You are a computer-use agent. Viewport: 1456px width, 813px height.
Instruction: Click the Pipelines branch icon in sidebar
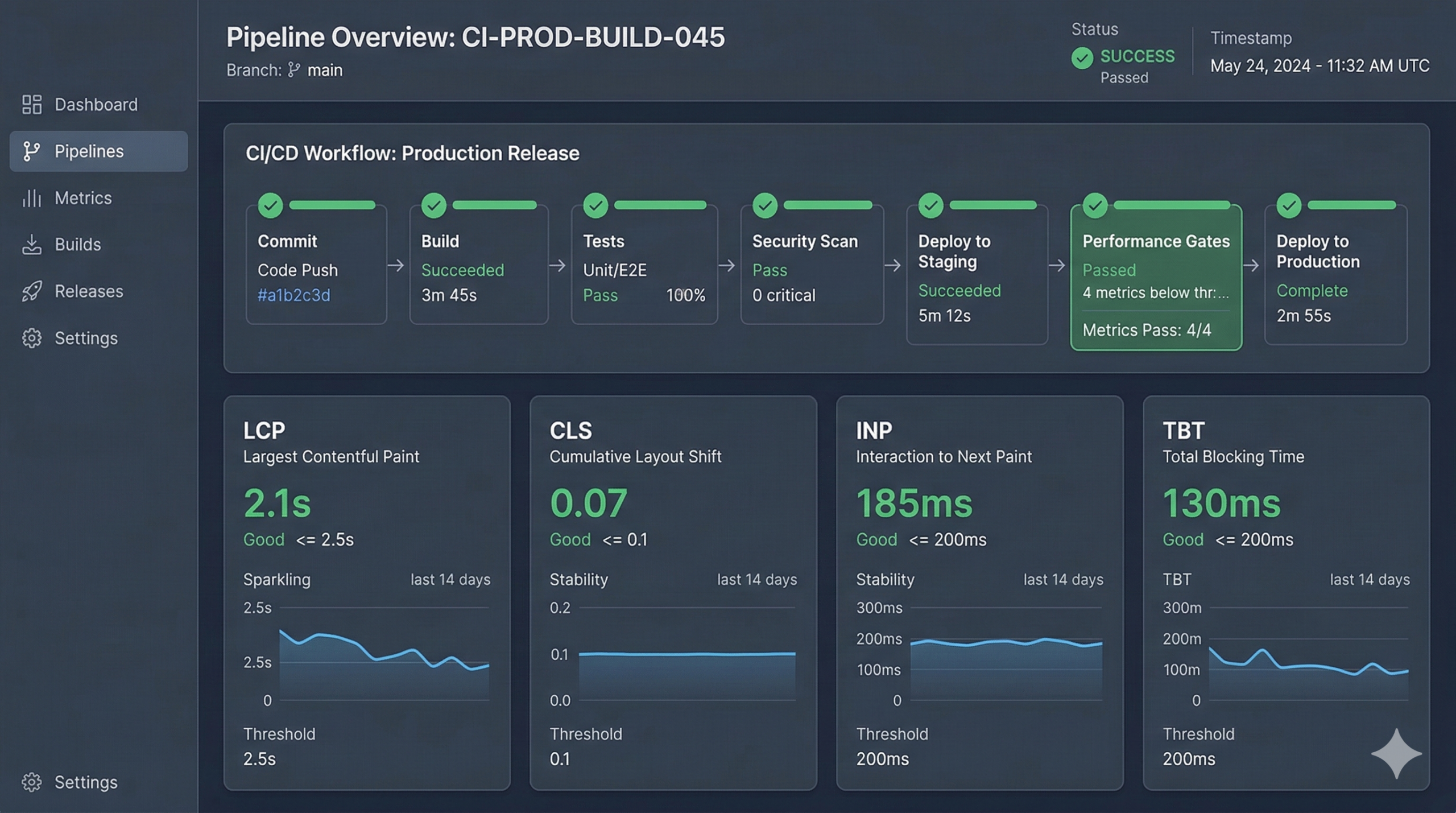tap(31, 151)
